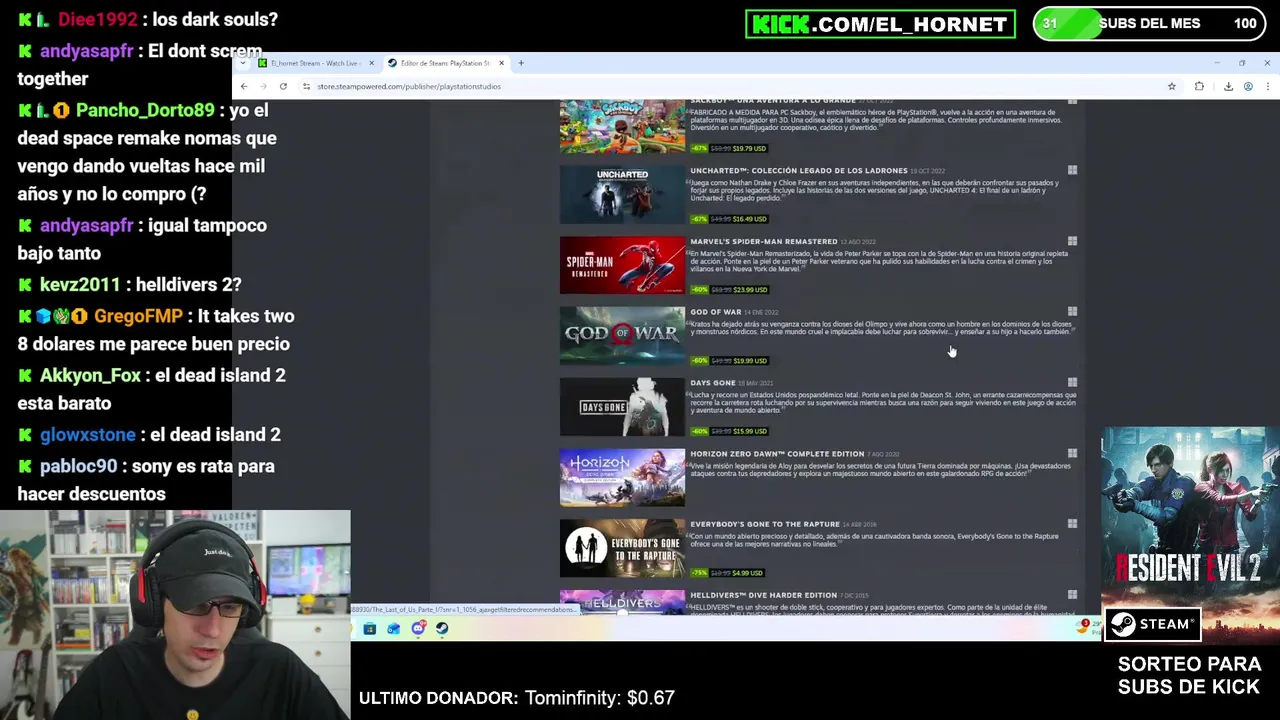Screen dimensions: 1280x720
Task: Click chat user kevz2011 name
Action: point(80,285)
